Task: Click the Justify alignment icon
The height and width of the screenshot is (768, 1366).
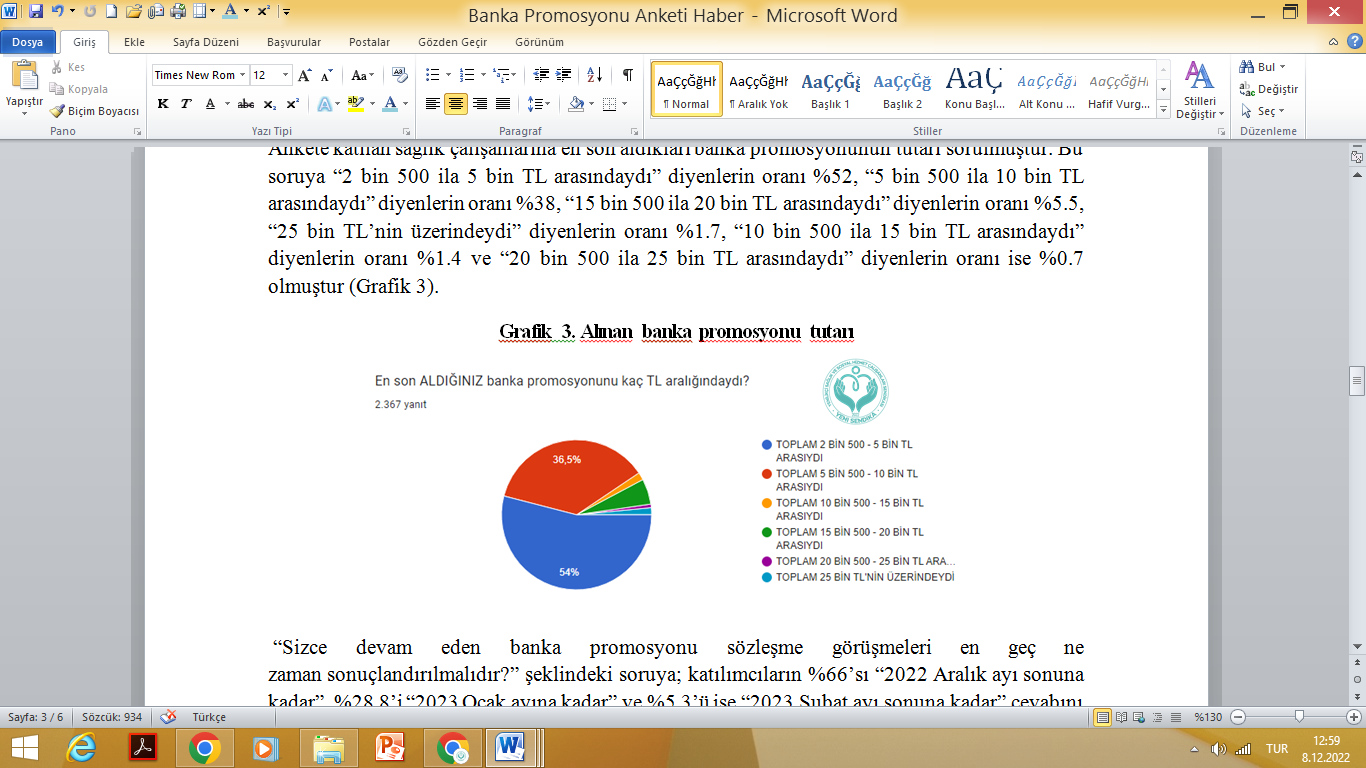Action: click(x=502, y=104)
